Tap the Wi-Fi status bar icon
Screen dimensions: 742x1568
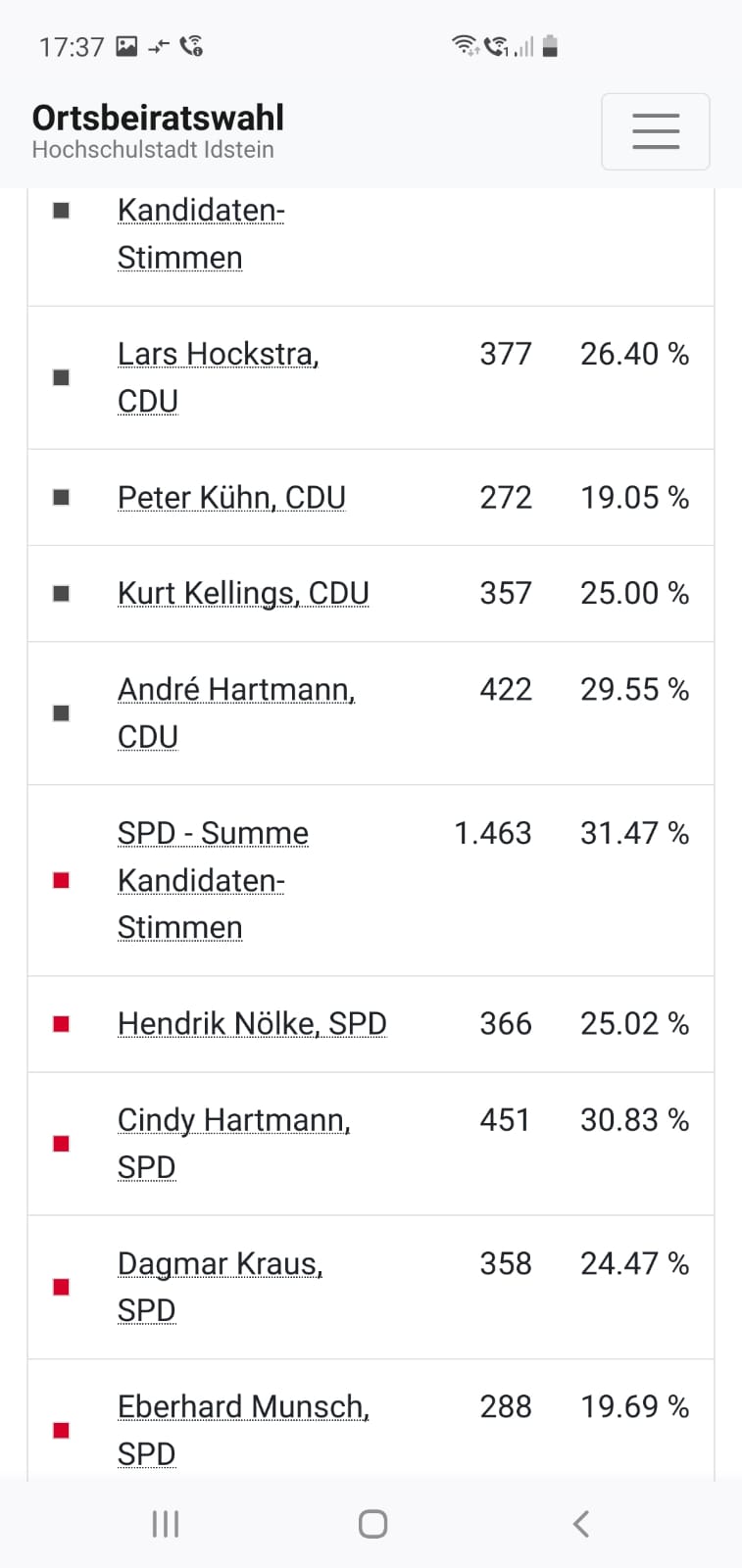click(x=464, y=45)
